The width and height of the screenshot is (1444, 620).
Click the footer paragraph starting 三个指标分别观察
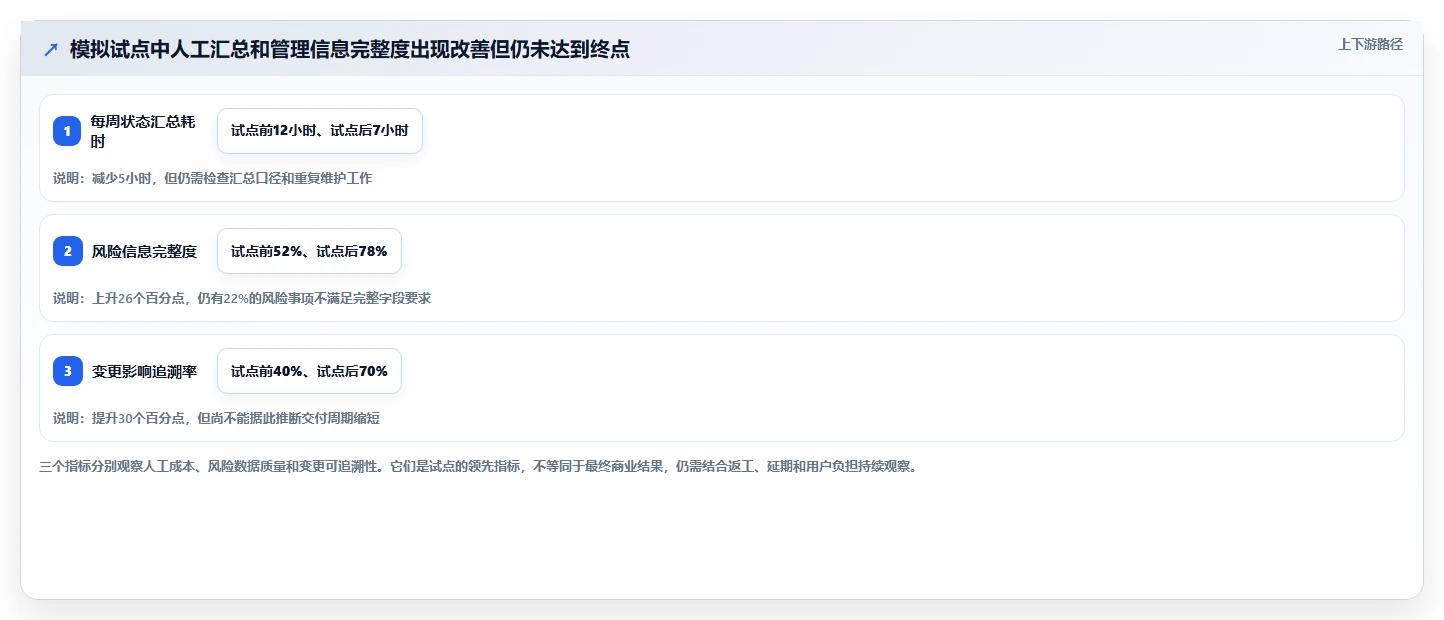(x=478, y=466)
